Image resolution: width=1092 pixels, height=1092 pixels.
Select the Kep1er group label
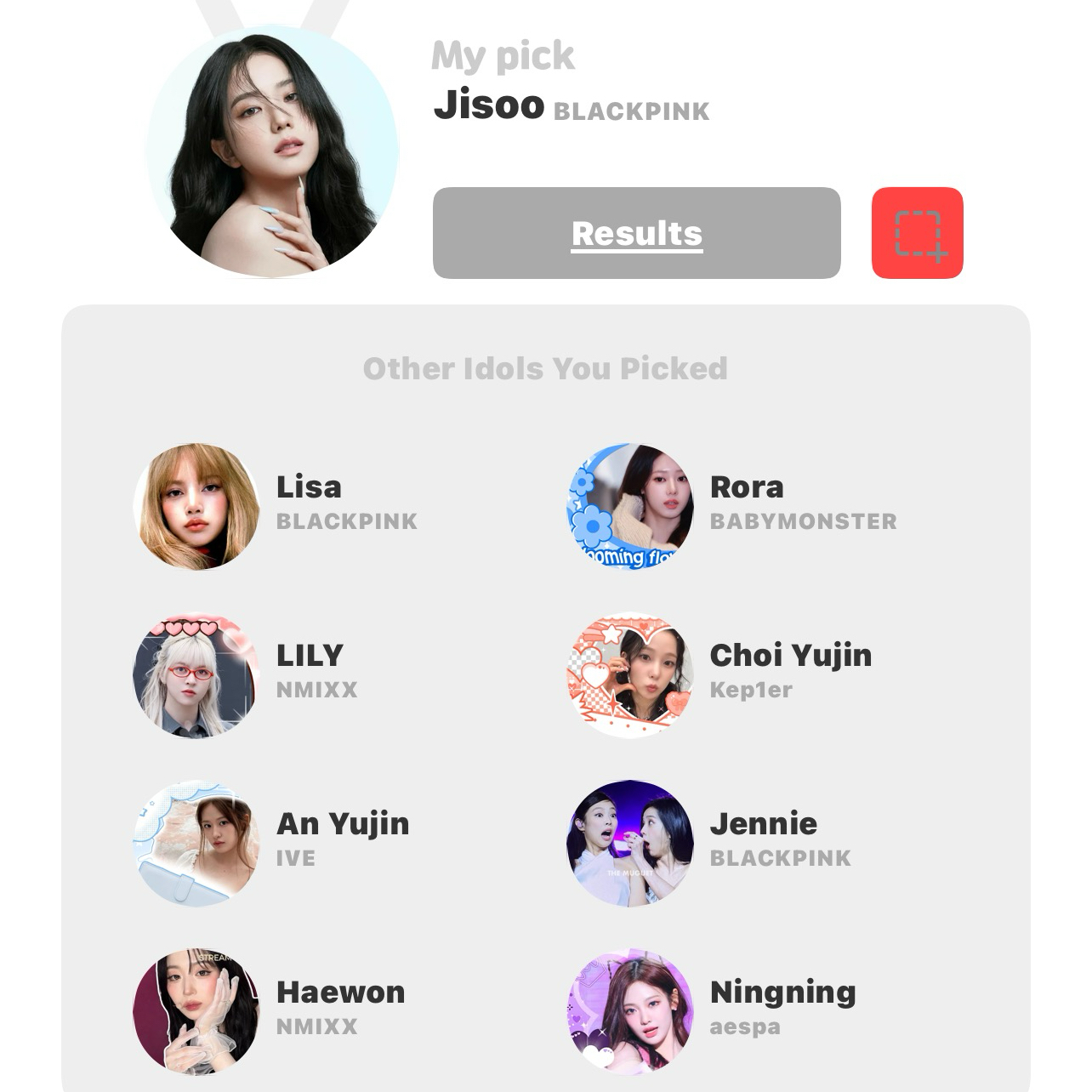tap(751, 690)
